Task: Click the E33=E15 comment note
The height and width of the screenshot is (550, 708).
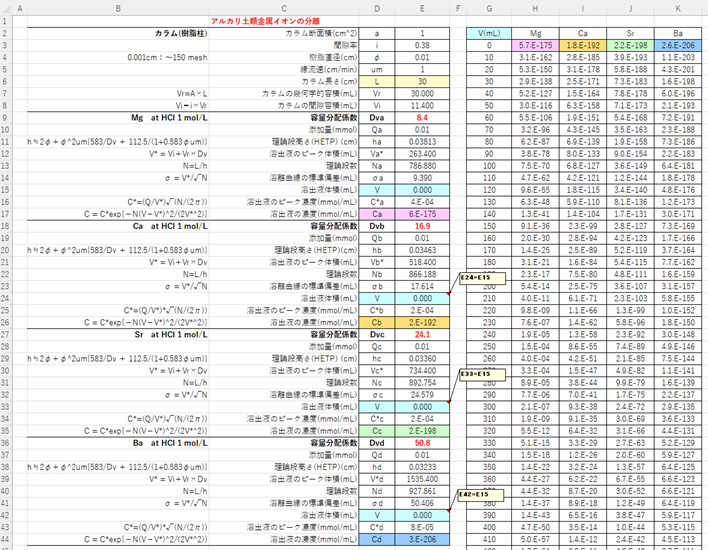Action: pos(482,375)
